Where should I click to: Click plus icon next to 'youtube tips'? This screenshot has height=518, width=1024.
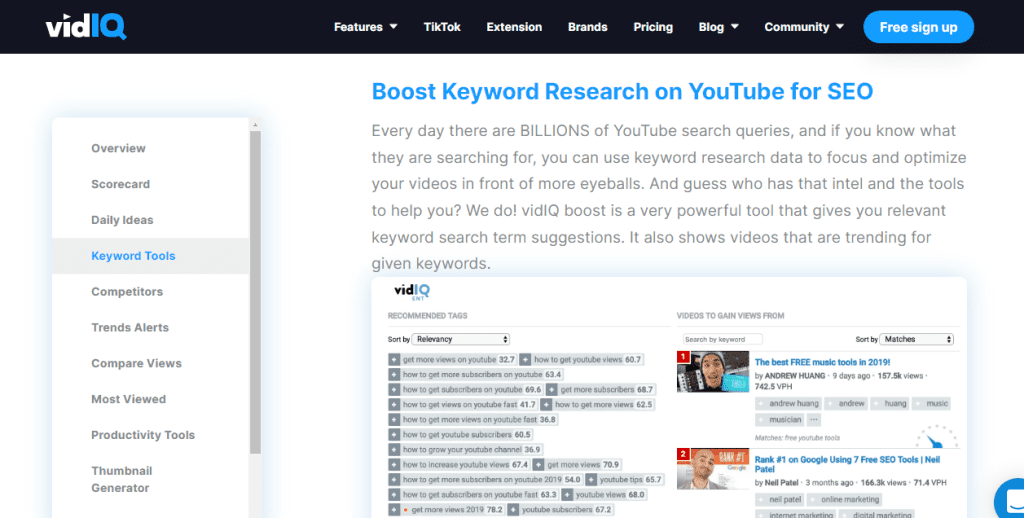click(x=591, y=480)
